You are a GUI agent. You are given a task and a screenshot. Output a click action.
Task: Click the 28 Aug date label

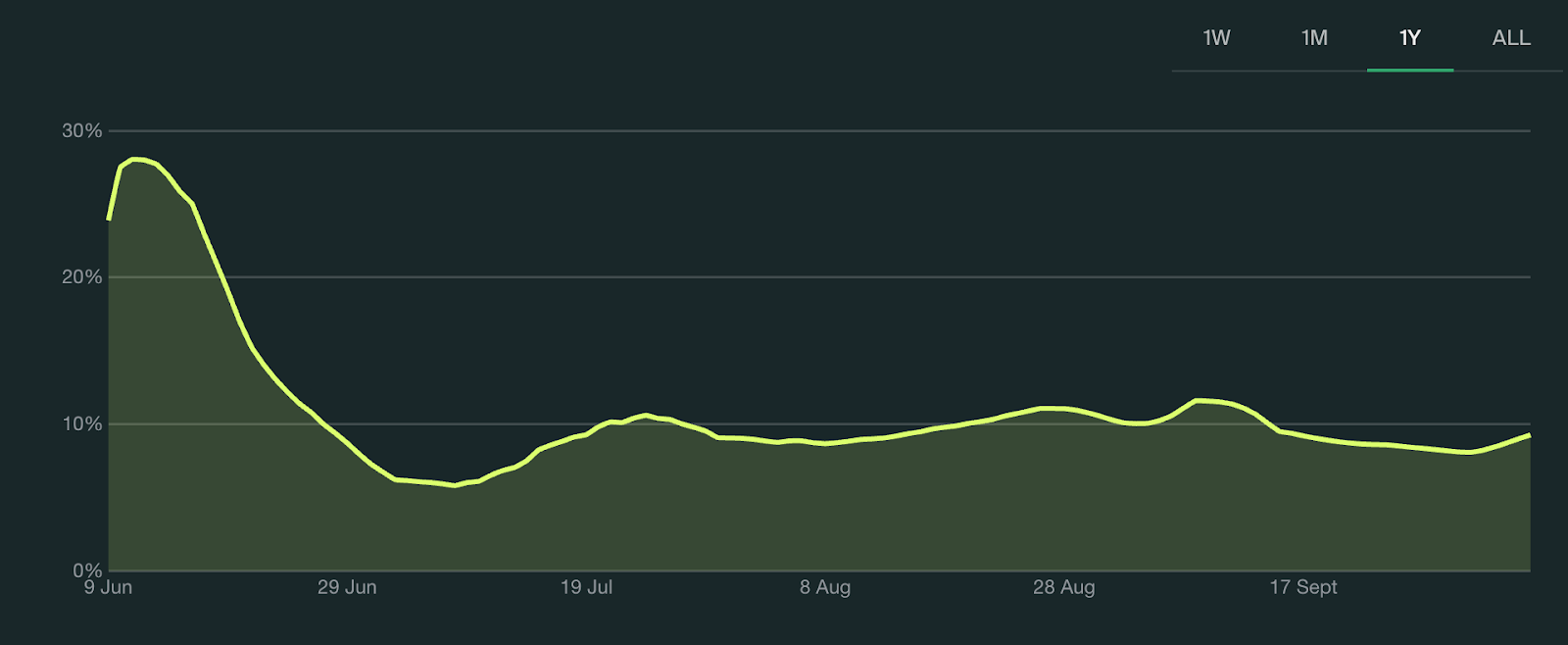point(1063,587)
